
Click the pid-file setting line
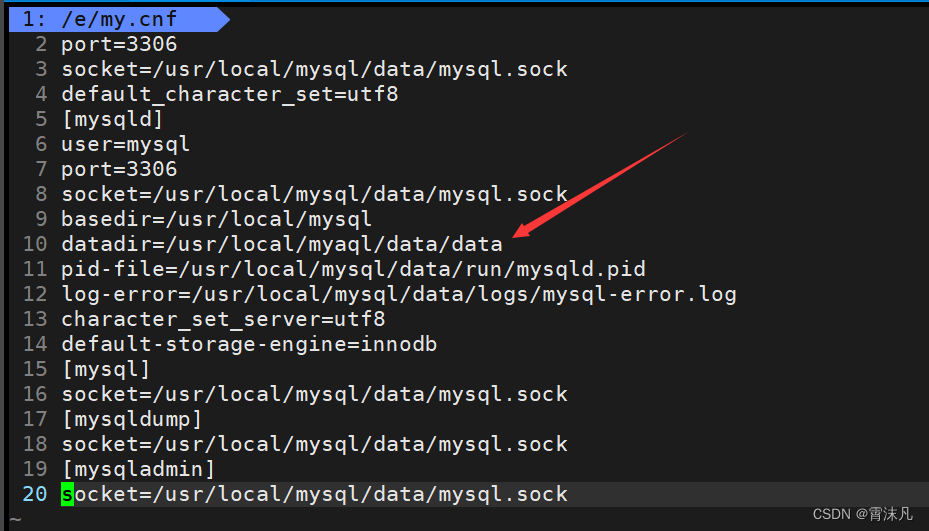pyautogui.click(x=352, y=269)
